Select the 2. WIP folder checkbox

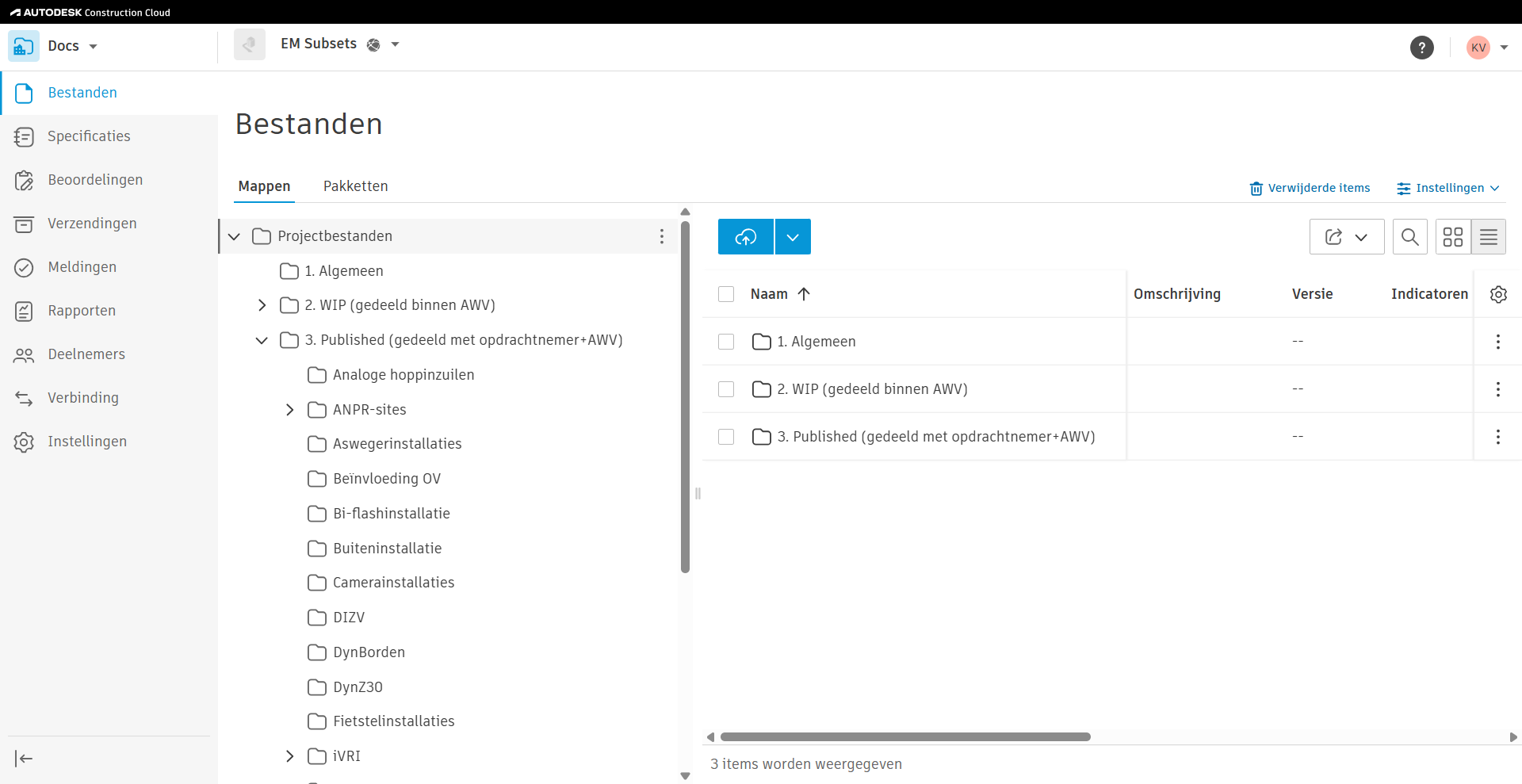[726, 389]
